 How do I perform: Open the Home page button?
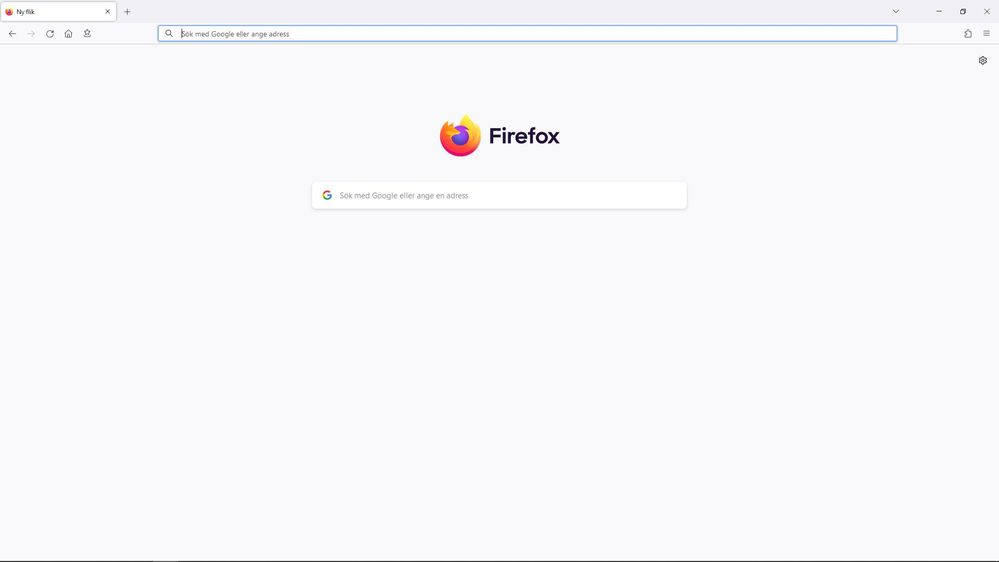(x=68, y=34)
